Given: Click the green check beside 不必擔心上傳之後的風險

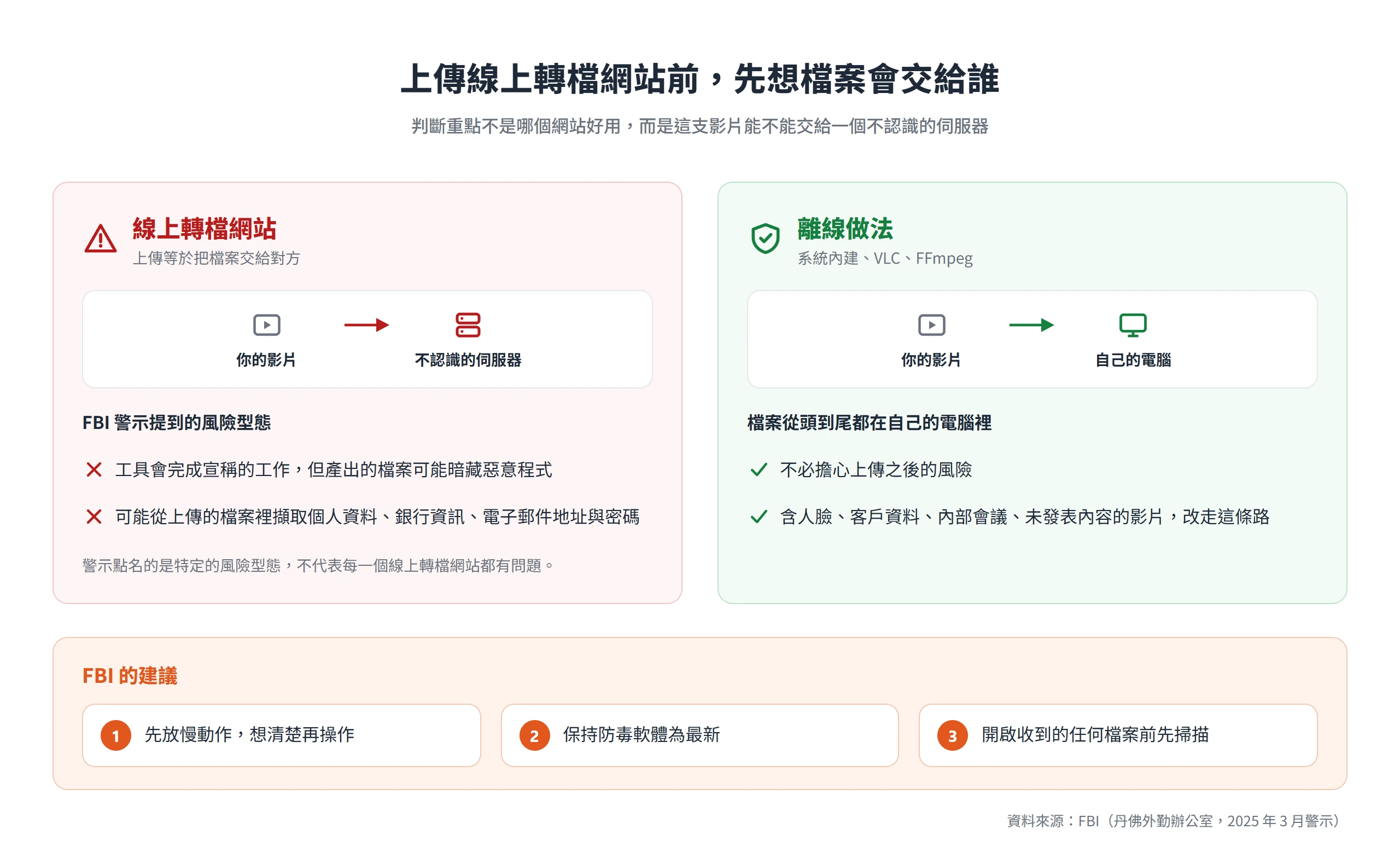Looking at the screenshot, I should pyautogui.click(x=759, y=469).
